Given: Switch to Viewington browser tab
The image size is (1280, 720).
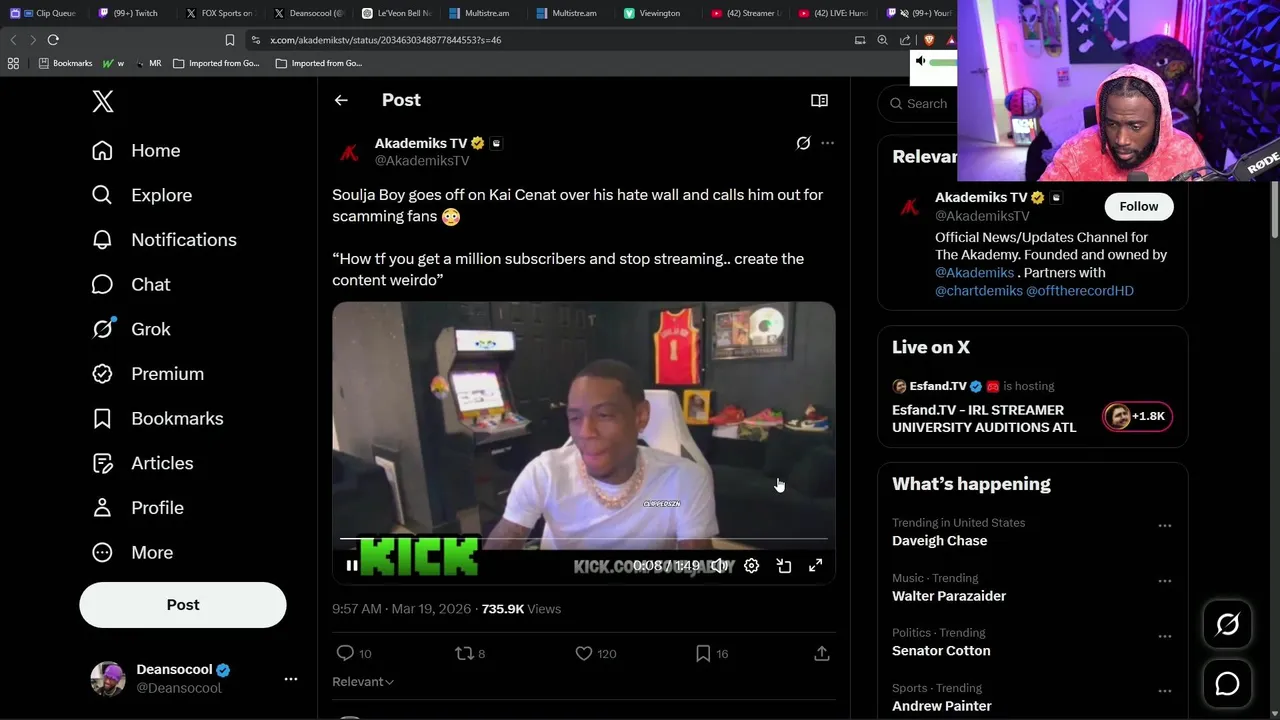Looking at the screenshot, I should [x=652, y=13].
